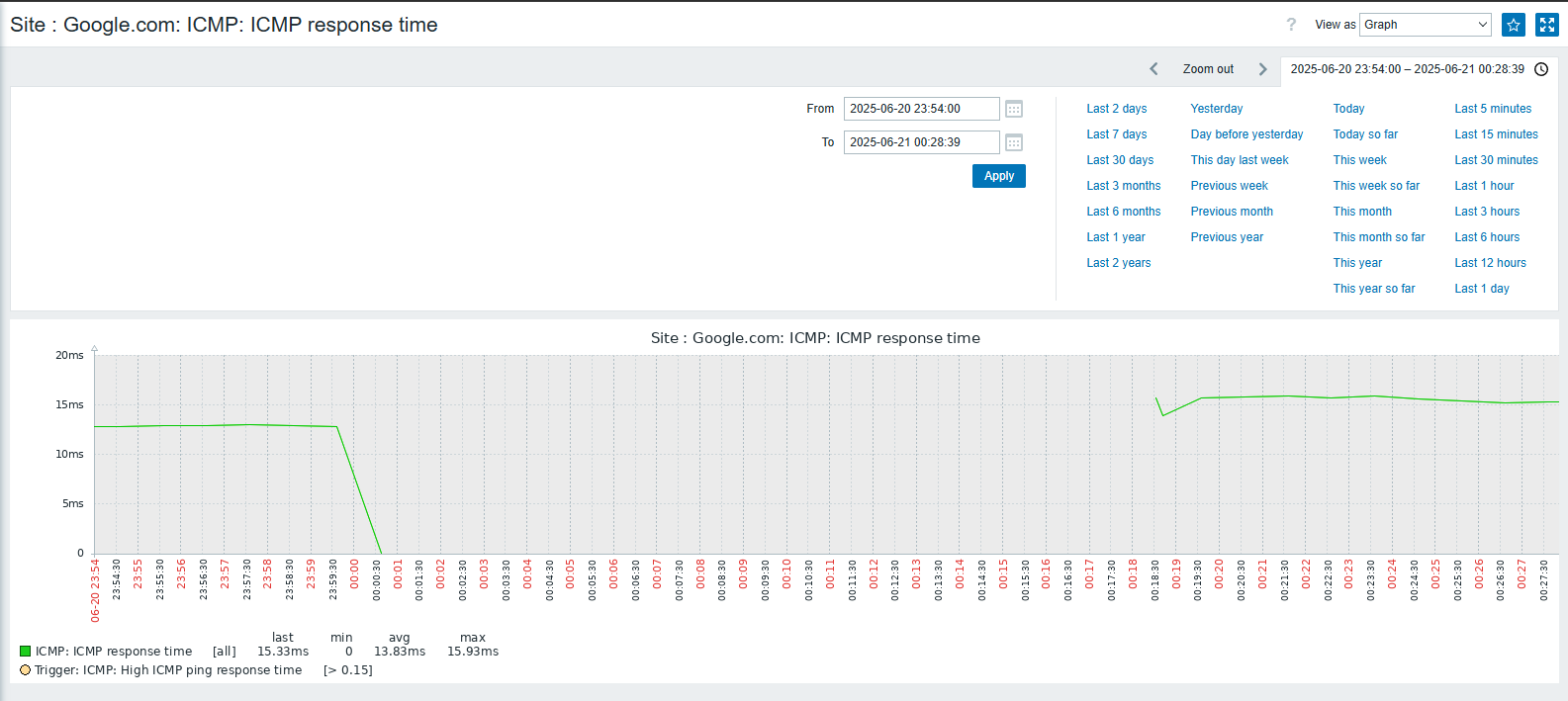Choose the Yesterday time range

(x=1217, y=109)
